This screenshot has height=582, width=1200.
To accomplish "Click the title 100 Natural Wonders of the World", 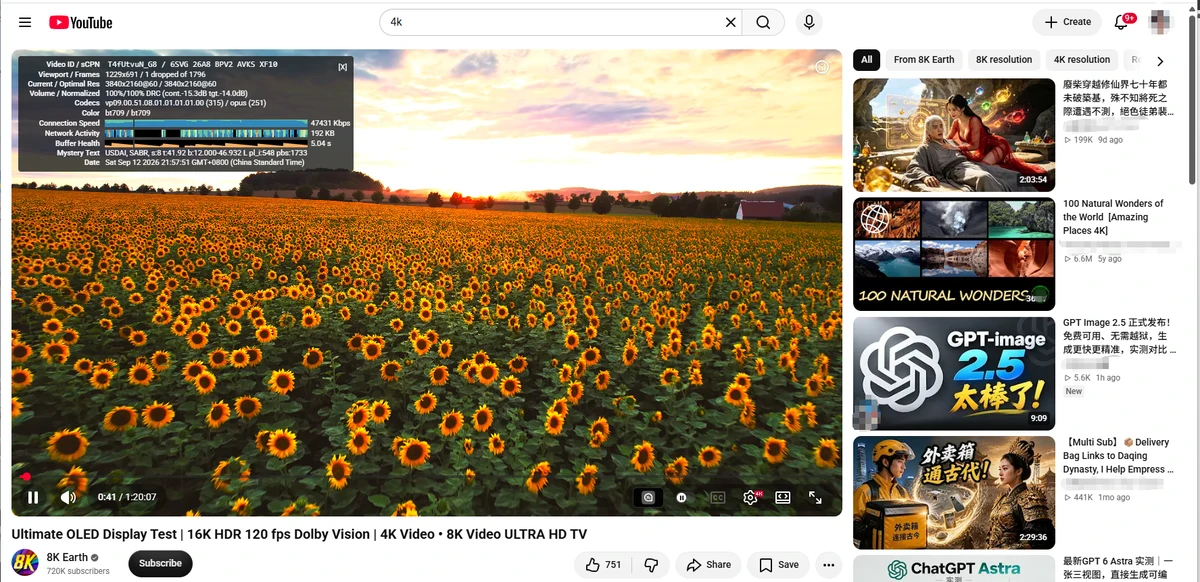I will click(x=1113, y=217).
